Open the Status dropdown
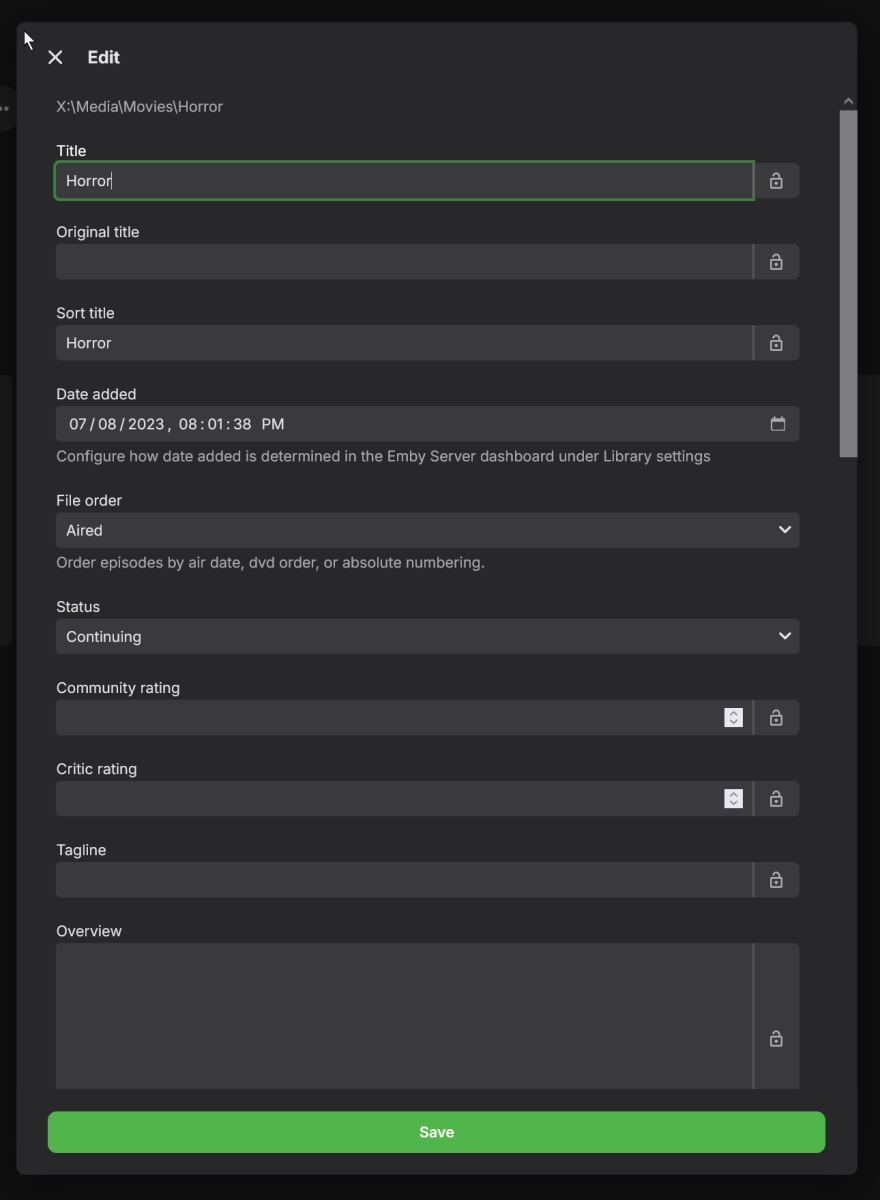Screen dimensions: 880x1200 pyautogui.click(x=427, y=636)
